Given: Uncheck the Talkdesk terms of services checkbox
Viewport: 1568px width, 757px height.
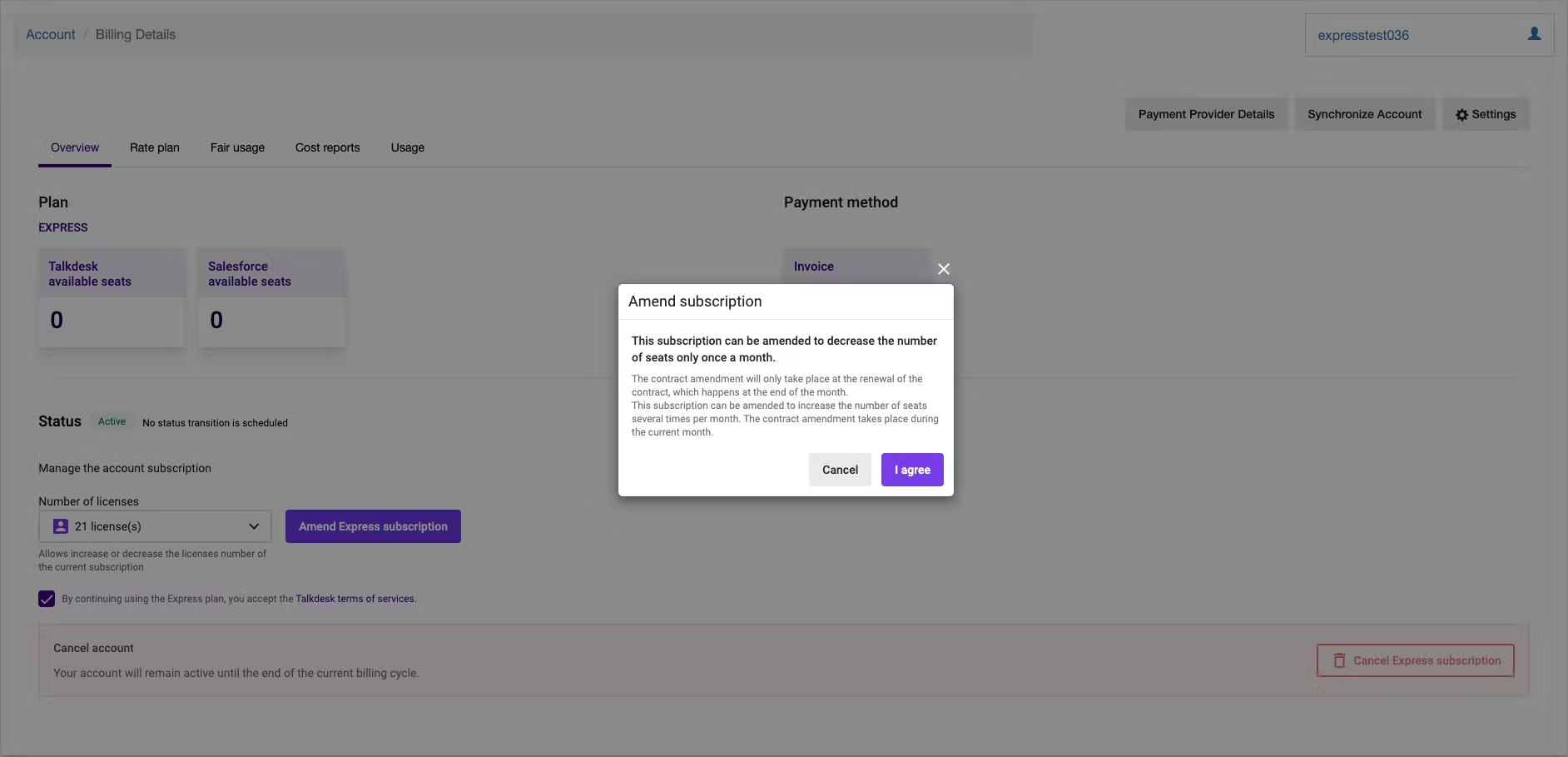Looking at the screenshot, I should [47, 599].
